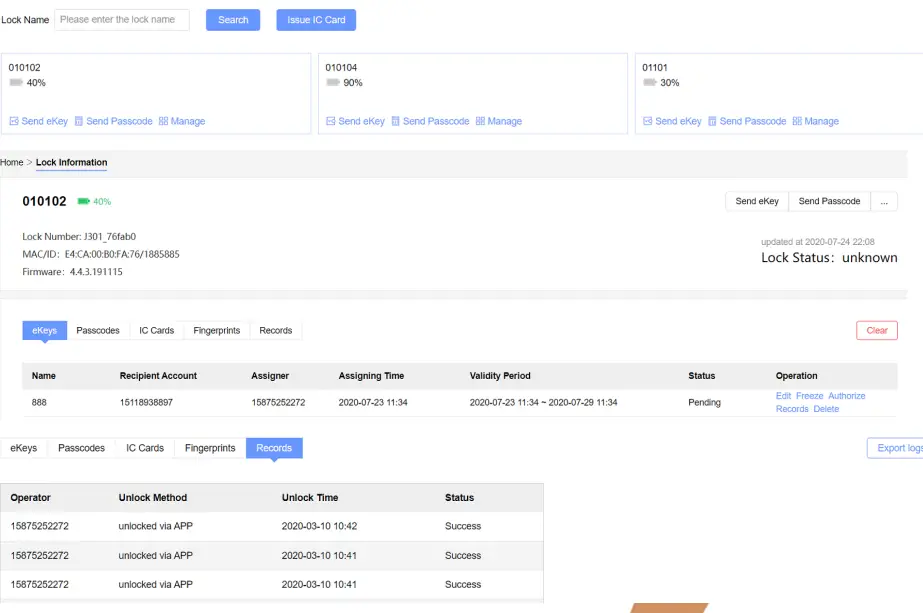Viewport: 923px width, 613px height.
Task: Open IC Cards tab in upper tab bar
Action: coord(156,330)
